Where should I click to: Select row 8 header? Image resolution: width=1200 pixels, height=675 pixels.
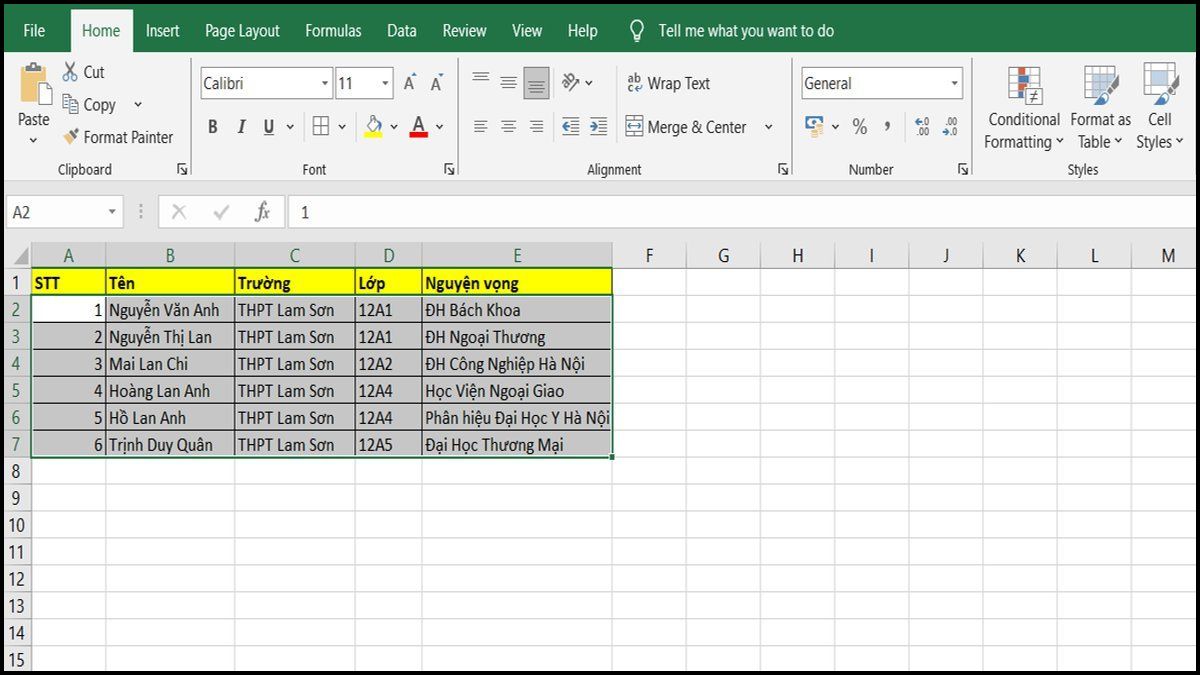pos(16,471)
